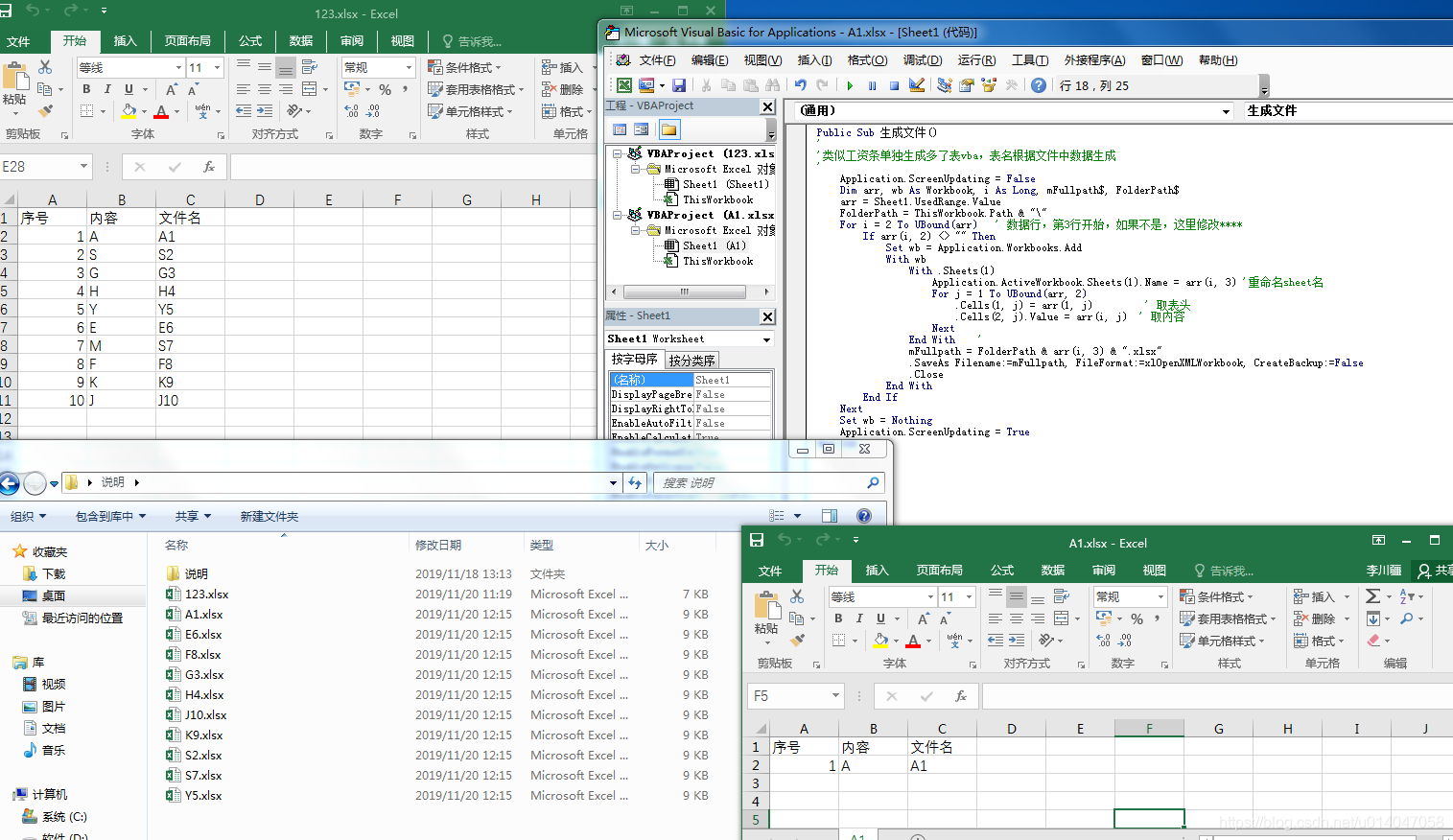This screenshot has height=840, width=1453.
Task: Click the formula bar in the A1.xlsx window
Action: click(x=1217, y=696)
